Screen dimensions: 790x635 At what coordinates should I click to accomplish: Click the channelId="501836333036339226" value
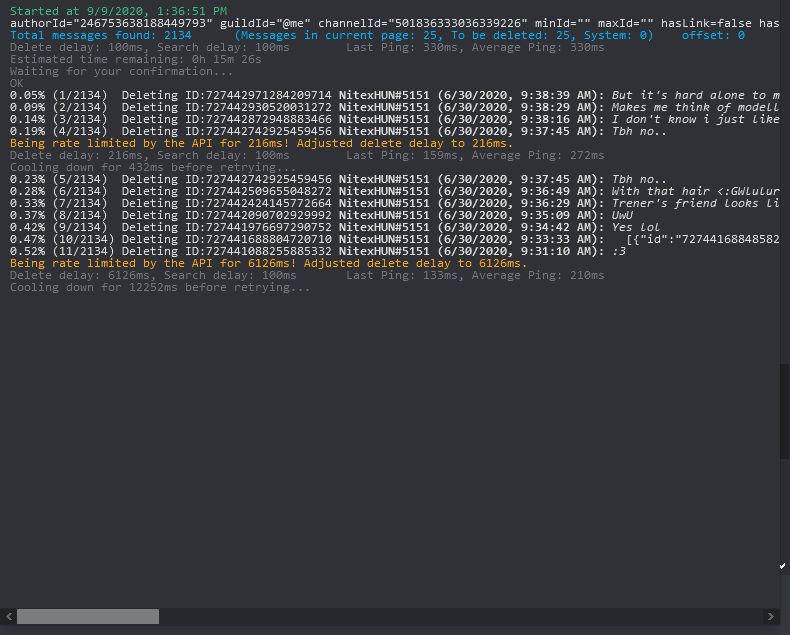tap(423, 23)
